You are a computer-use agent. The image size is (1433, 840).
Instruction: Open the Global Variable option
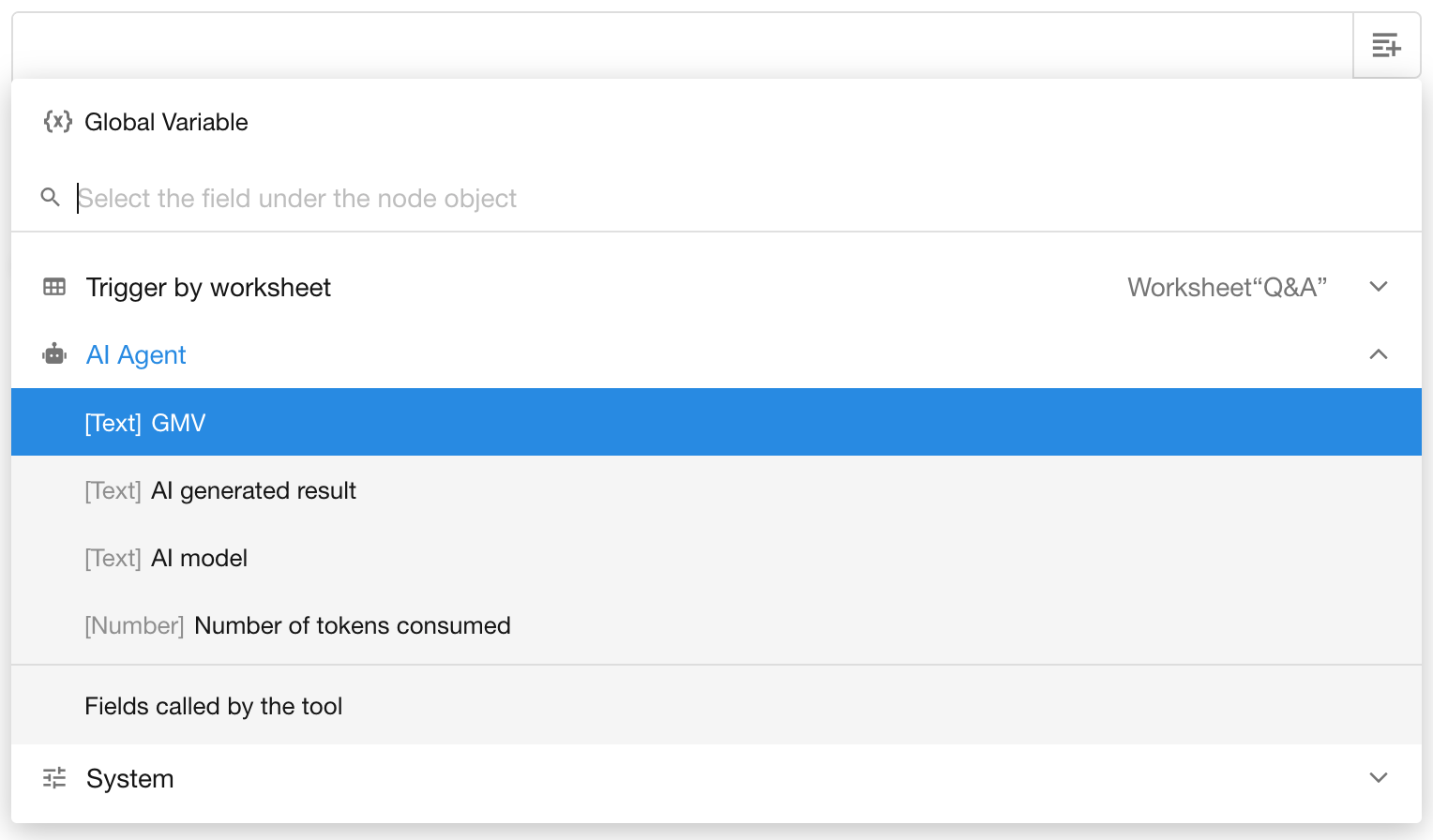pyautogui.click(x=166, y=123)
